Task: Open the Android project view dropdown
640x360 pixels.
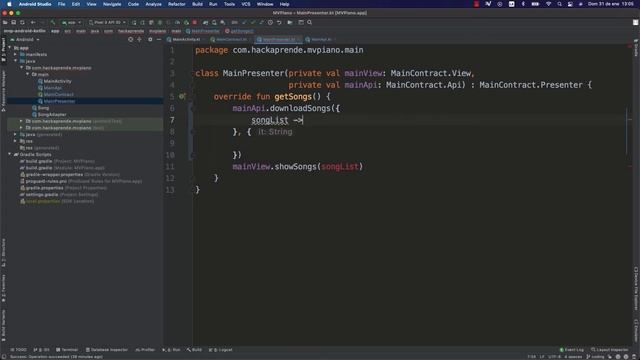Action: click(25, 40)
